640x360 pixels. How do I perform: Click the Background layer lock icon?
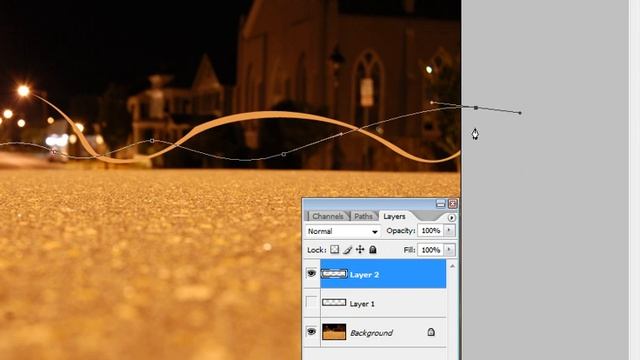pos(431,332)
